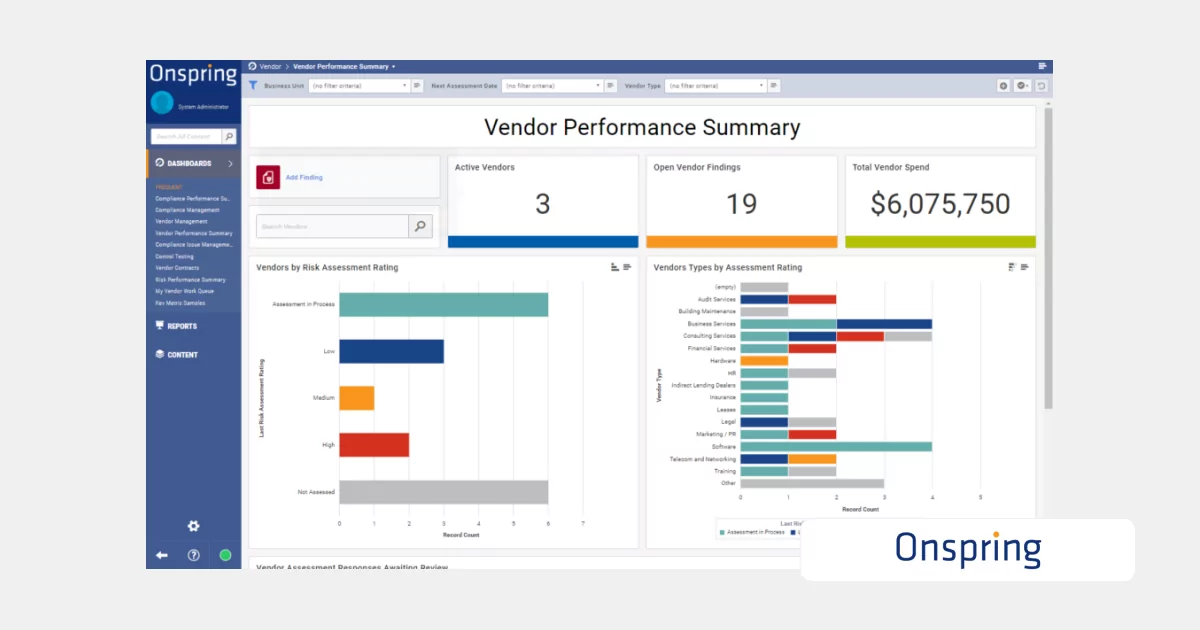Viewport: 1200px width, 630px height.
Task: Click the Search All Content field
Action: click(186, 136)
